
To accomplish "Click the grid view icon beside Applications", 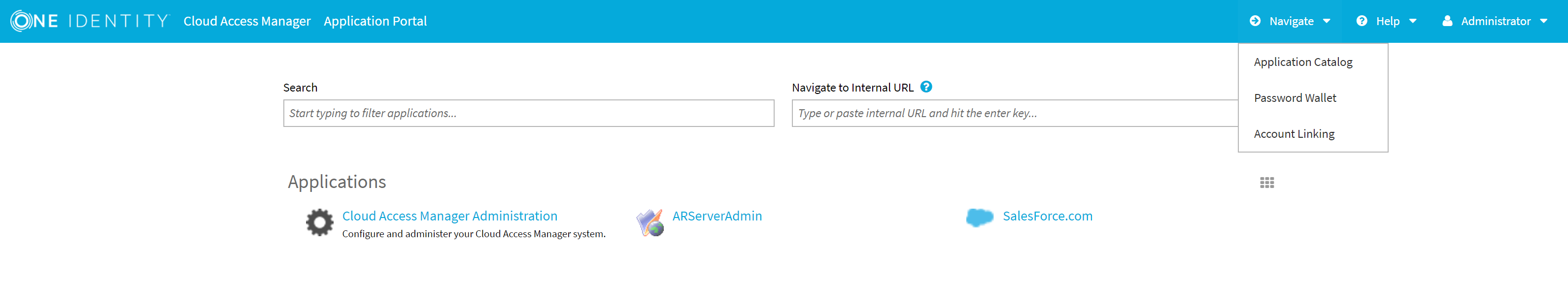I will click(x=1267, y=183).
